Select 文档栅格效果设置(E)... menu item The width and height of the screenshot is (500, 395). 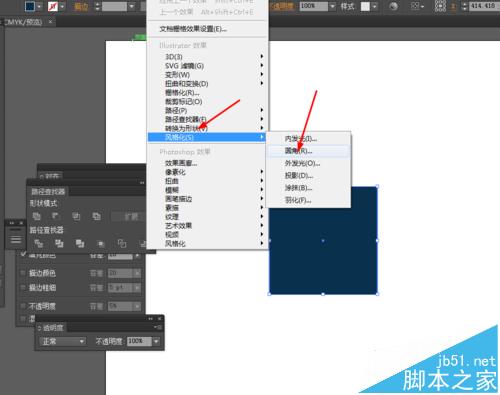(x=207, y=29)
